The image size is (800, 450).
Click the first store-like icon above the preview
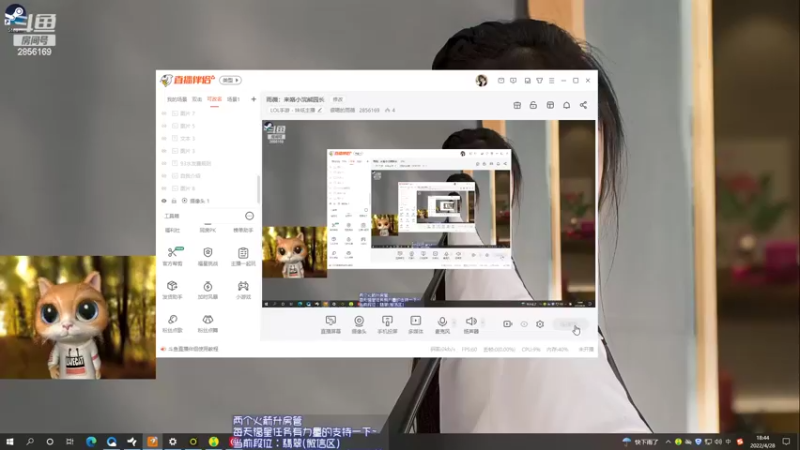[x=517, y=105]
